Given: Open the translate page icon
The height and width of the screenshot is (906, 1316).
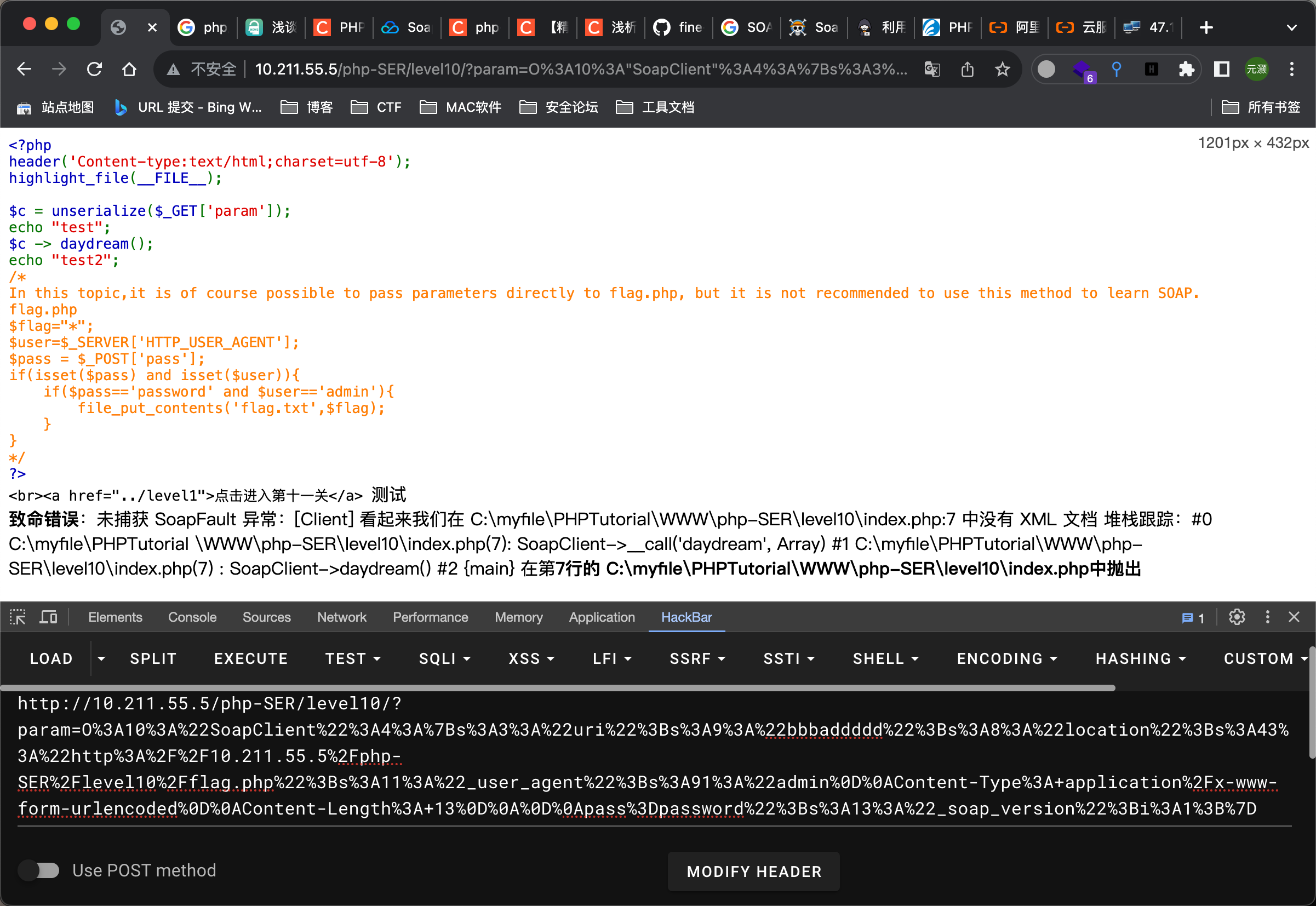Looking at the screenshot, I should point(932,69).
